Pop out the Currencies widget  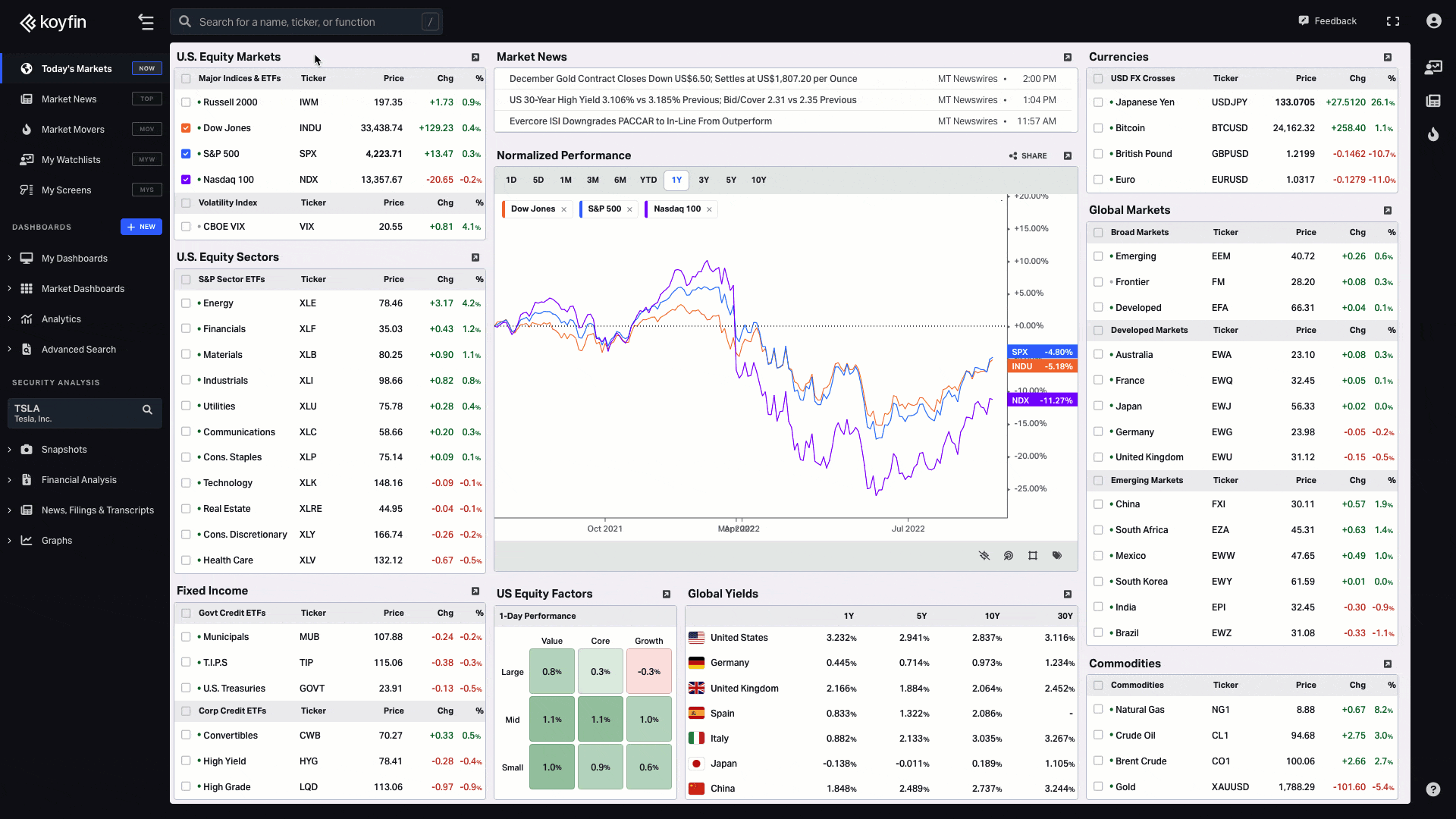pos(1388,58)
